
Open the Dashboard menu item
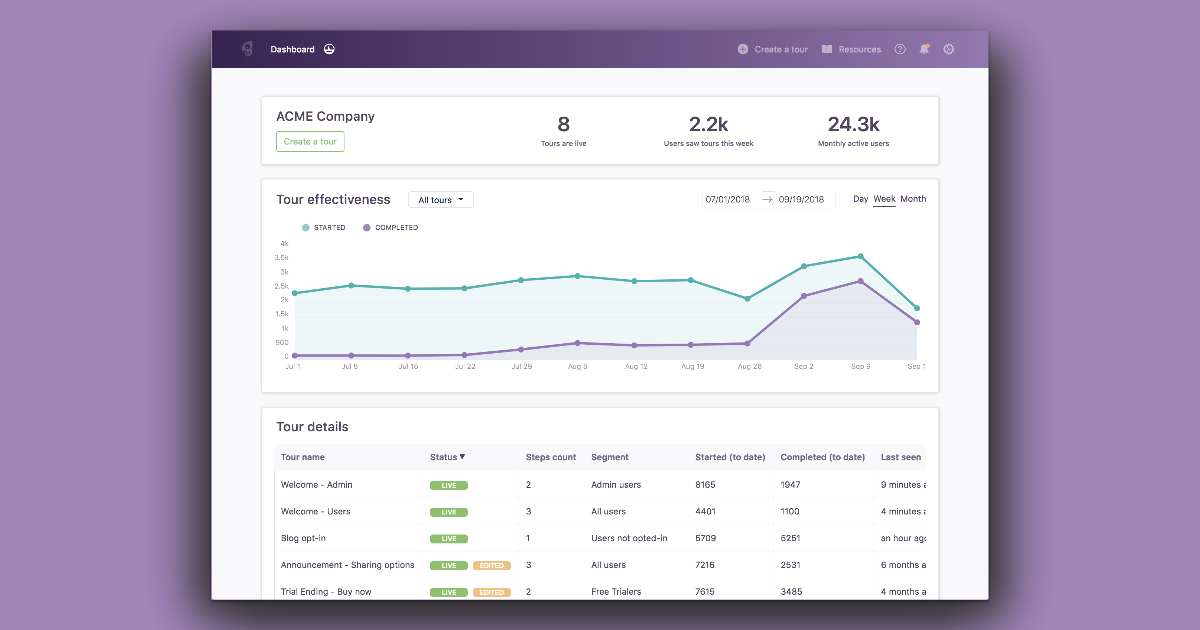tap(292, 49)
